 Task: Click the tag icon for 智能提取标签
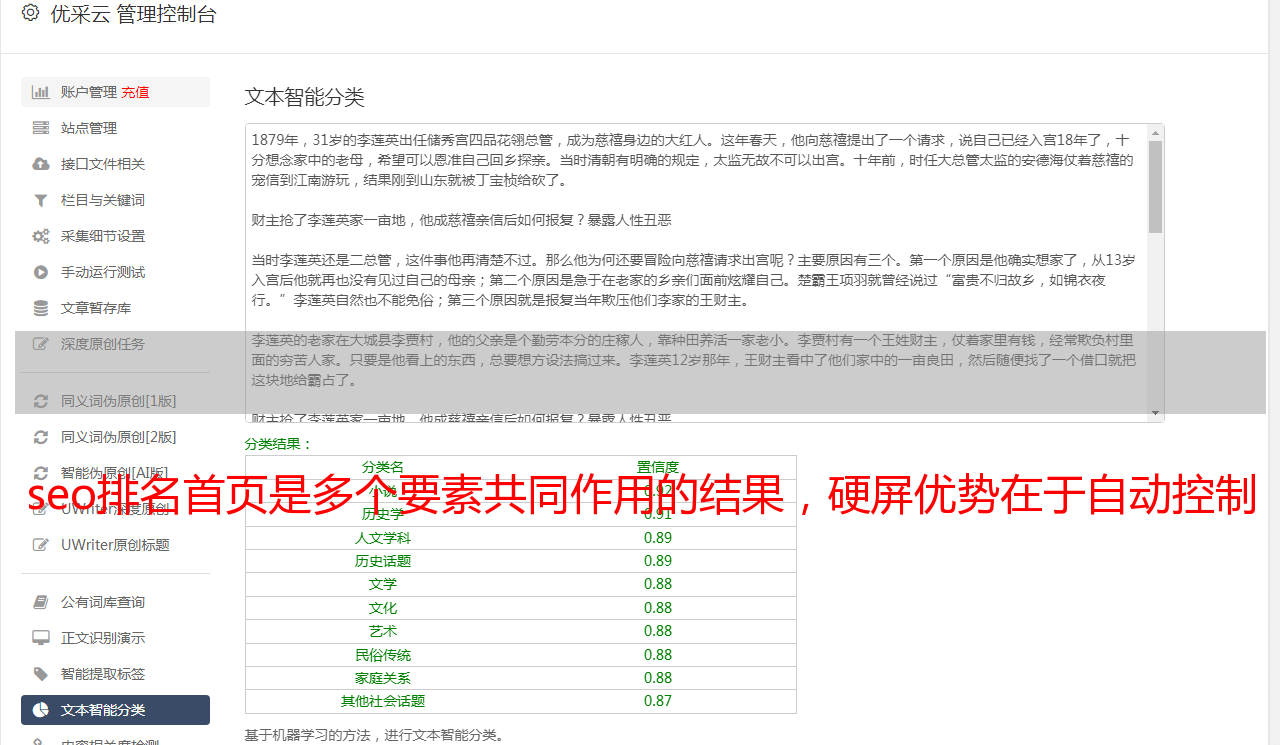[x=41, y=674]
